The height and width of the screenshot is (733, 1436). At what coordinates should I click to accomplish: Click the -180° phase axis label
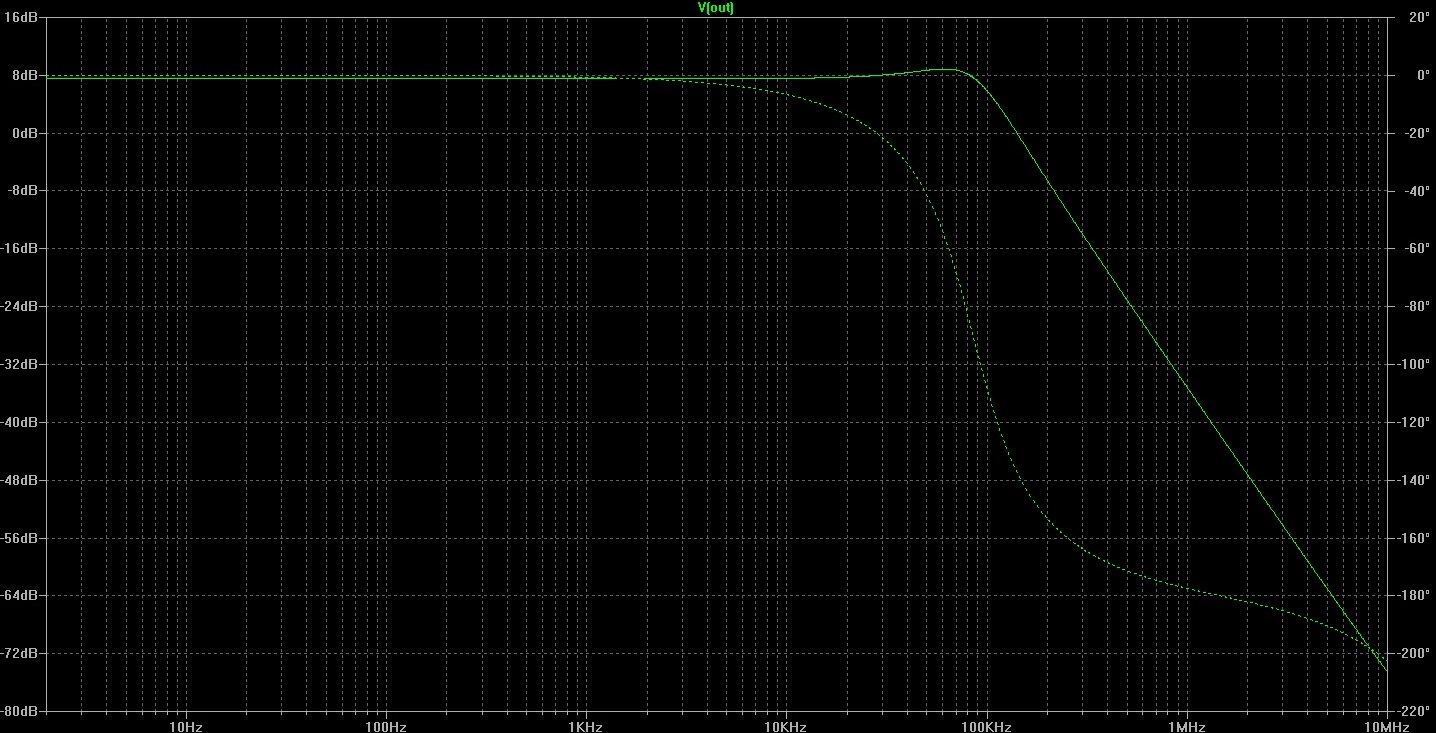1415,595
